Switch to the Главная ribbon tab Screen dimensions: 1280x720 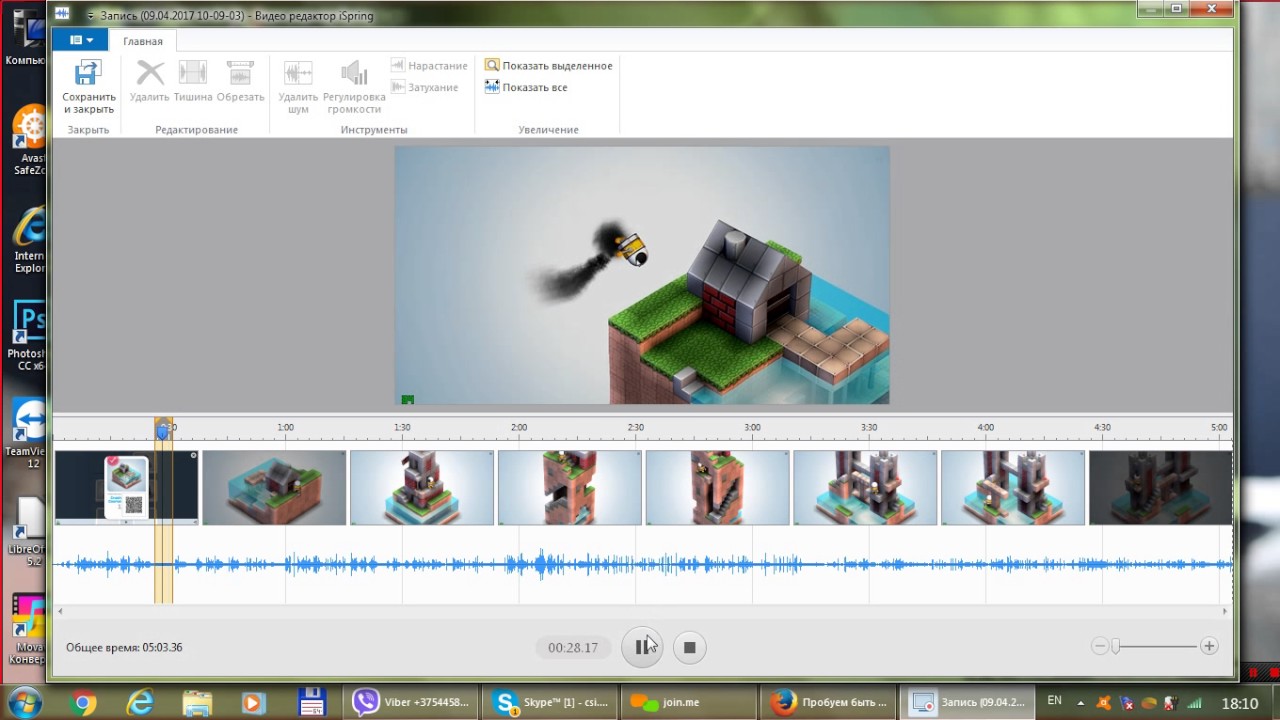coord(143,41)
